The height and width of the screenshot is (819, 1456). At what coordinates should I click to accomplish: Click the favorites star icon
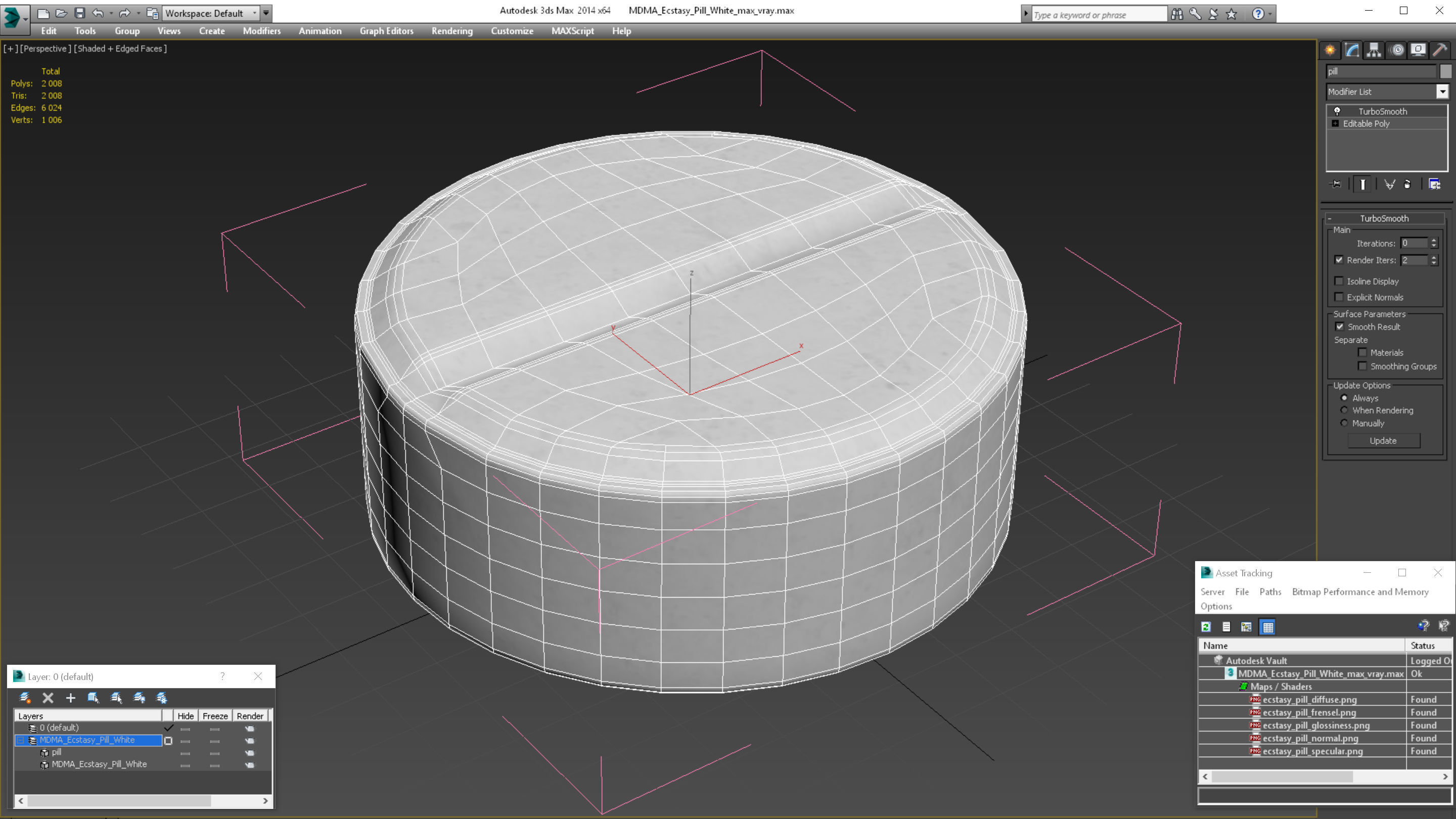coord(1231,14)
